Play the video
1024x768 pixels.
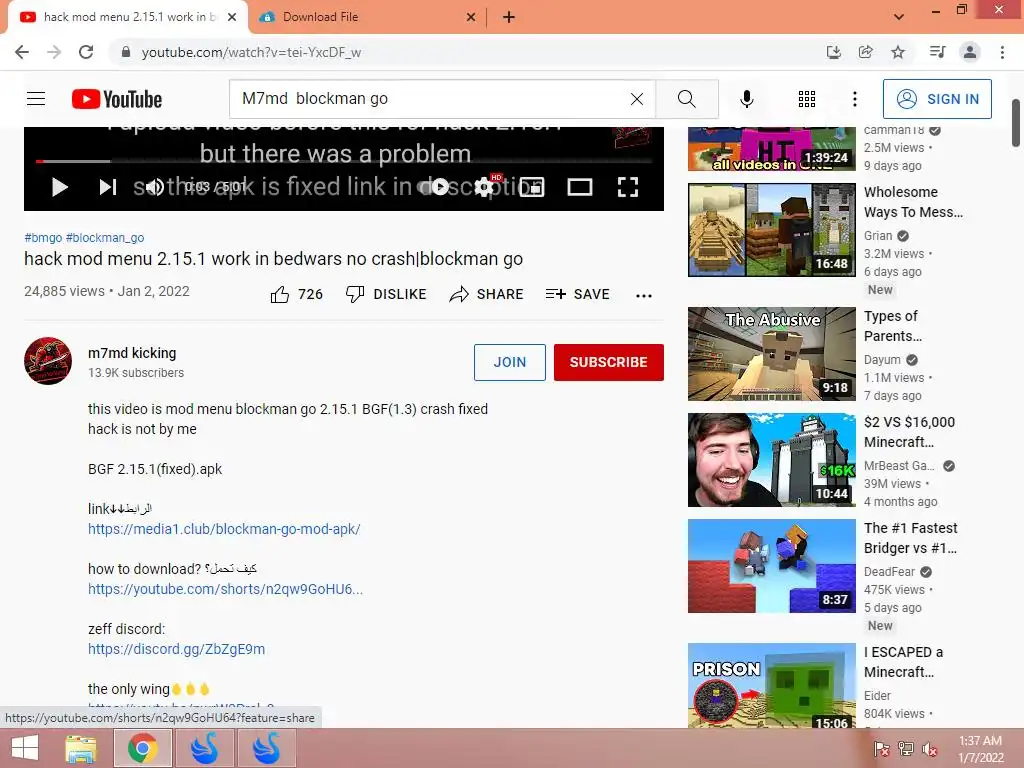click(x=59, y=187)
